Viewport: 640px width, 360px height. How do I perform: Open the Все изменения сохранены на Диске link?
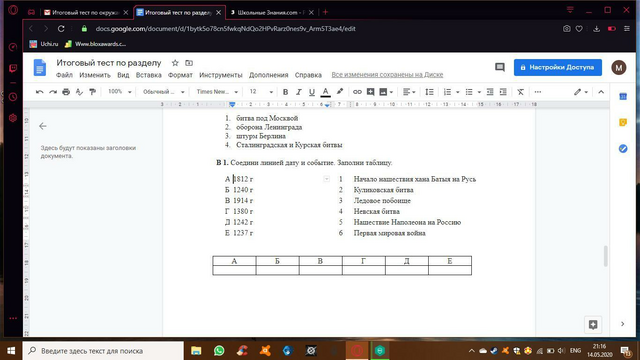387,75
